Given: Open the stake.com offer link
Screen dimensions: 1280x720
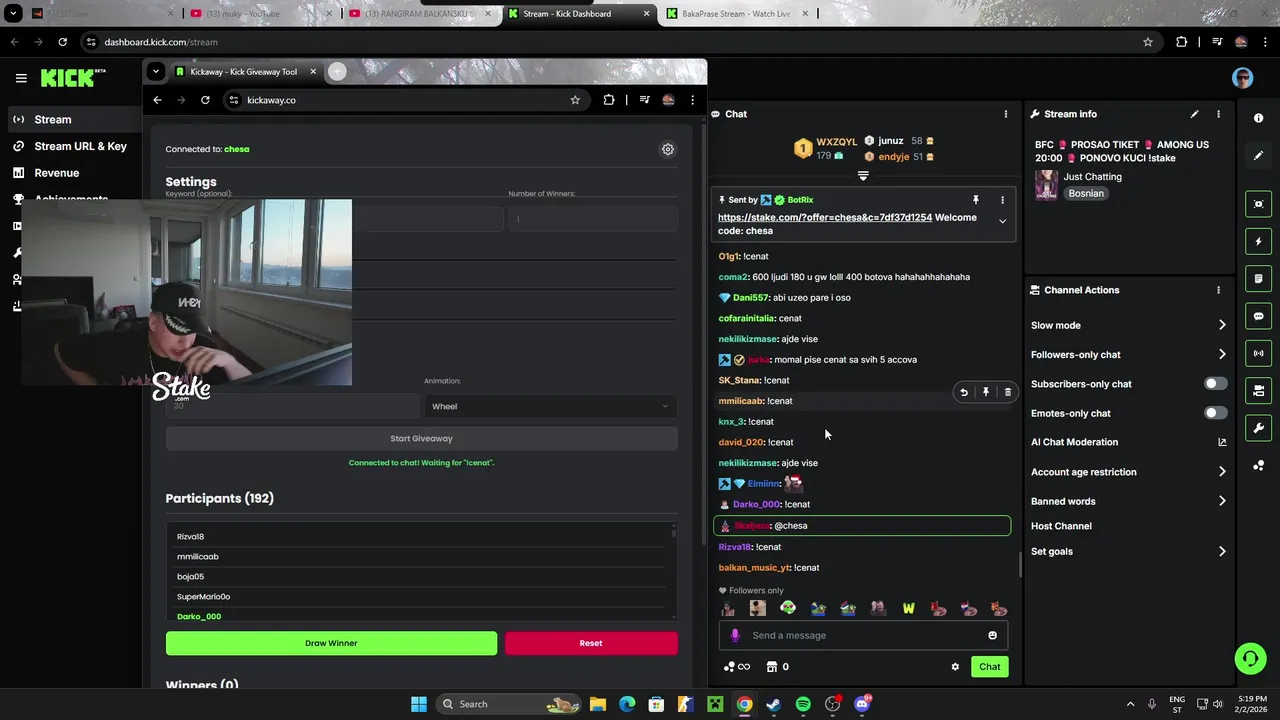Looking at the screenshot, I should pyautogui.click(x=825, y=217).
